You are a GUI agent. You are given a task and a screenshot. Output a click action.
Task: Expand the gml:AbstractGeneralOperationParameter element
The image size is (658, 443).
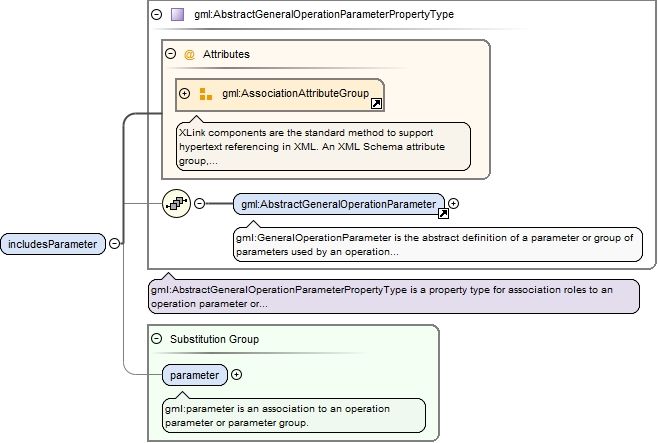click(453, 203)
